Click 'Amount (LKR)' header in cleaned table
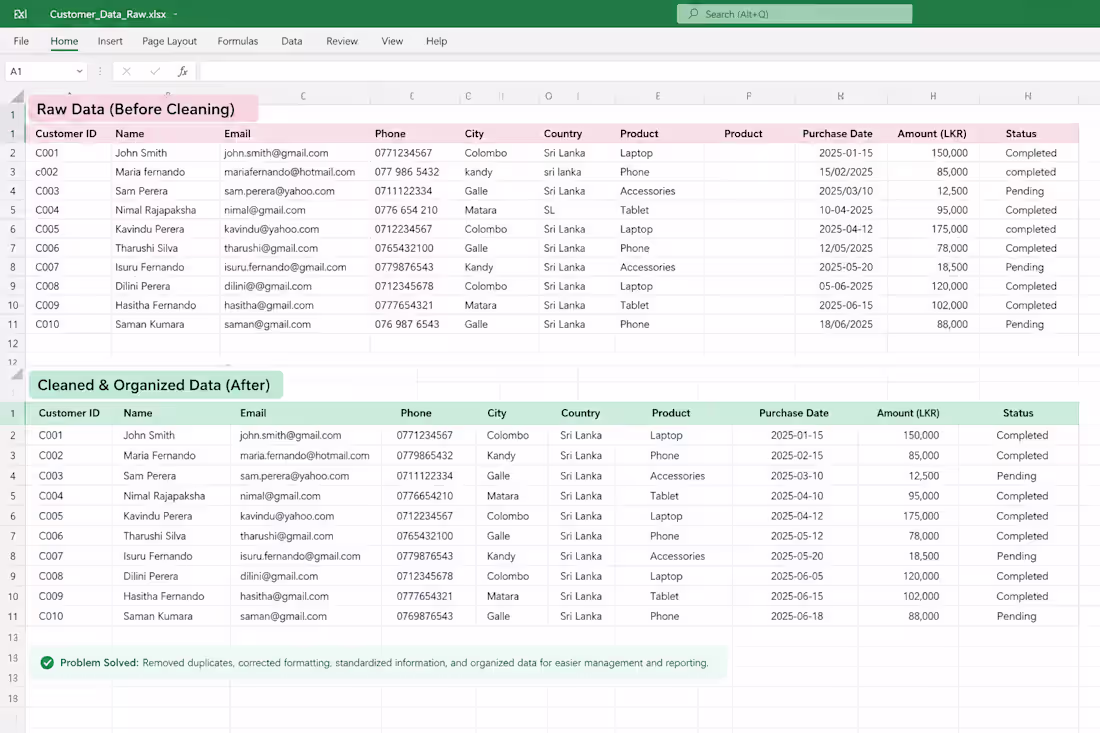Image resolution: width=1100 pixels, height=733 pixels. (908, 413)
